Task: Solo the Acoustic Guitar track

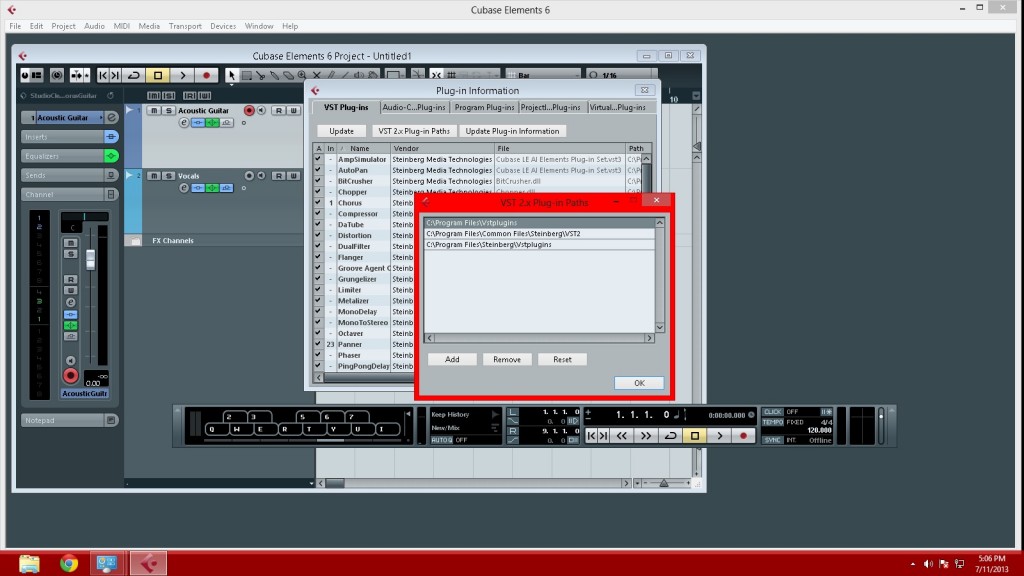Action: pyautogui.click(x=168, y=110)
